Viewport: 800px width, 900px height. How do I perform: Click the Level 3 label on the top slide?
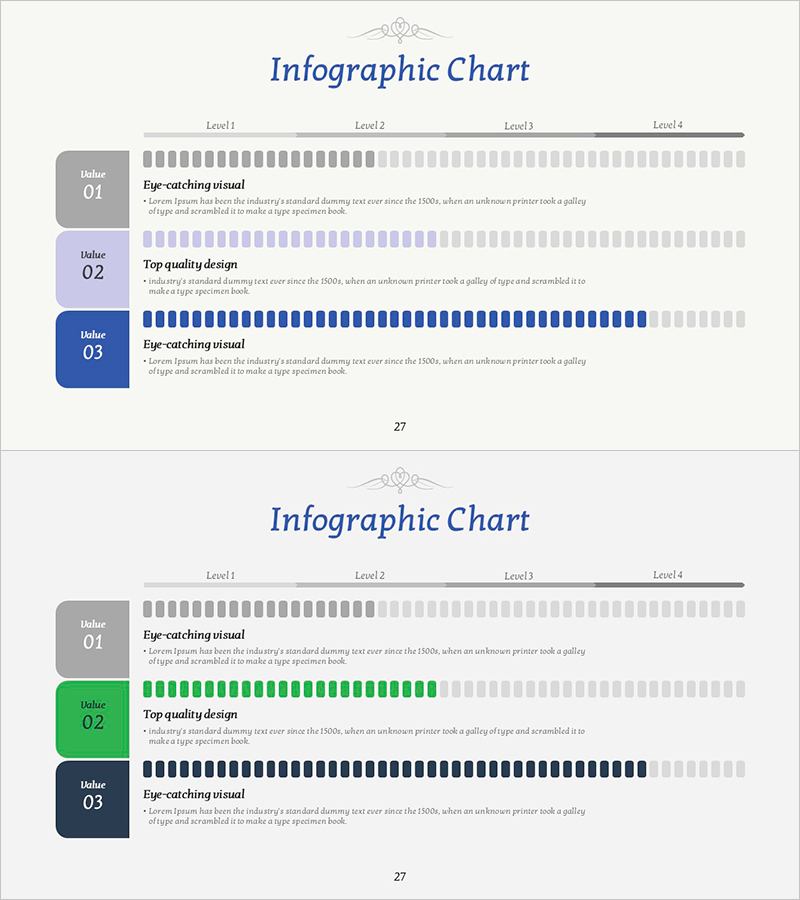(x=518, y=126)
